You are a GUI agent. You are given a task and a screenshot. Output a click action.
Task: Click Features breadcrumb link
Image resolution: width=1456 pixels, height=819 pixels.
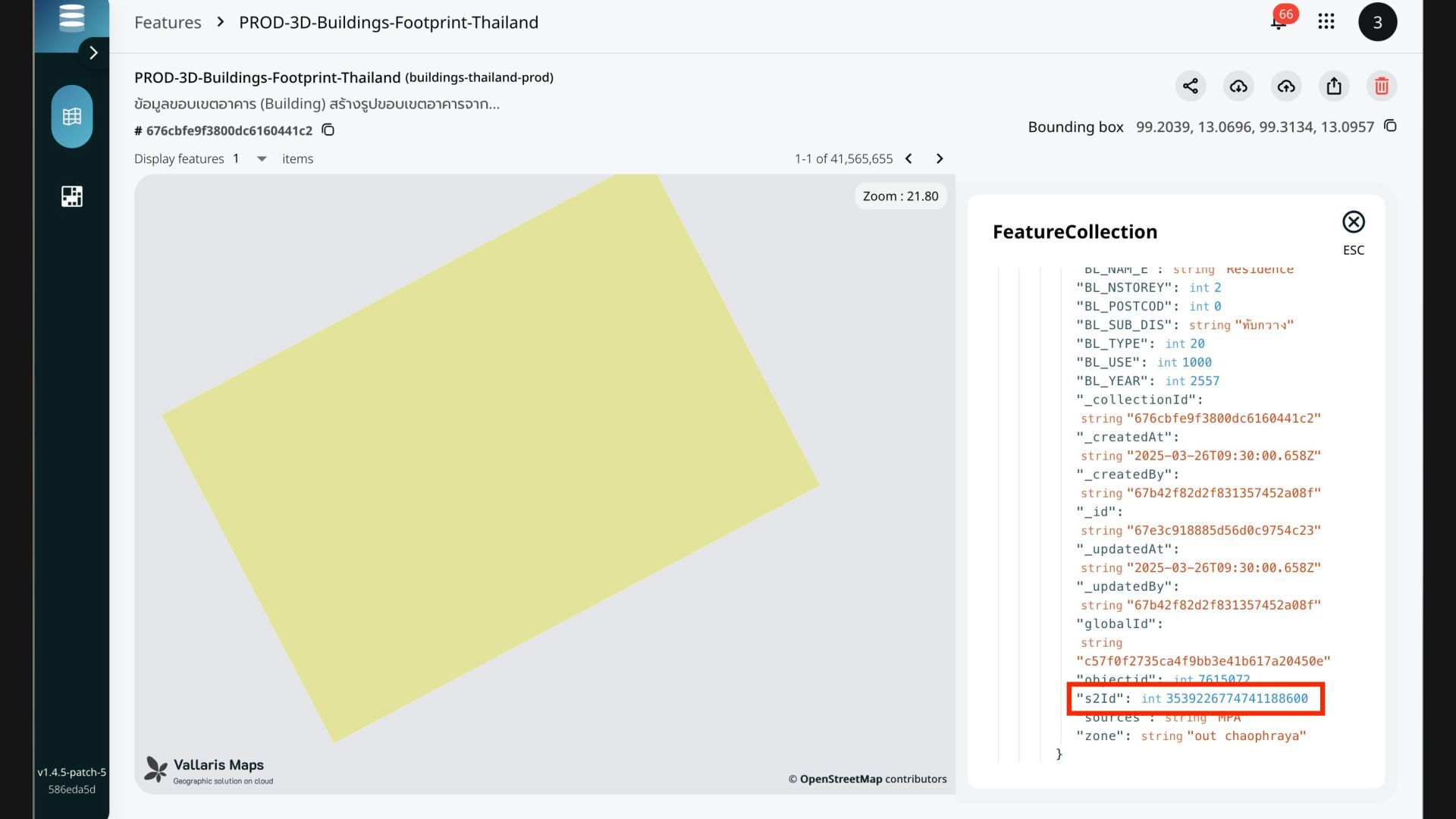[x=168, y=22]
